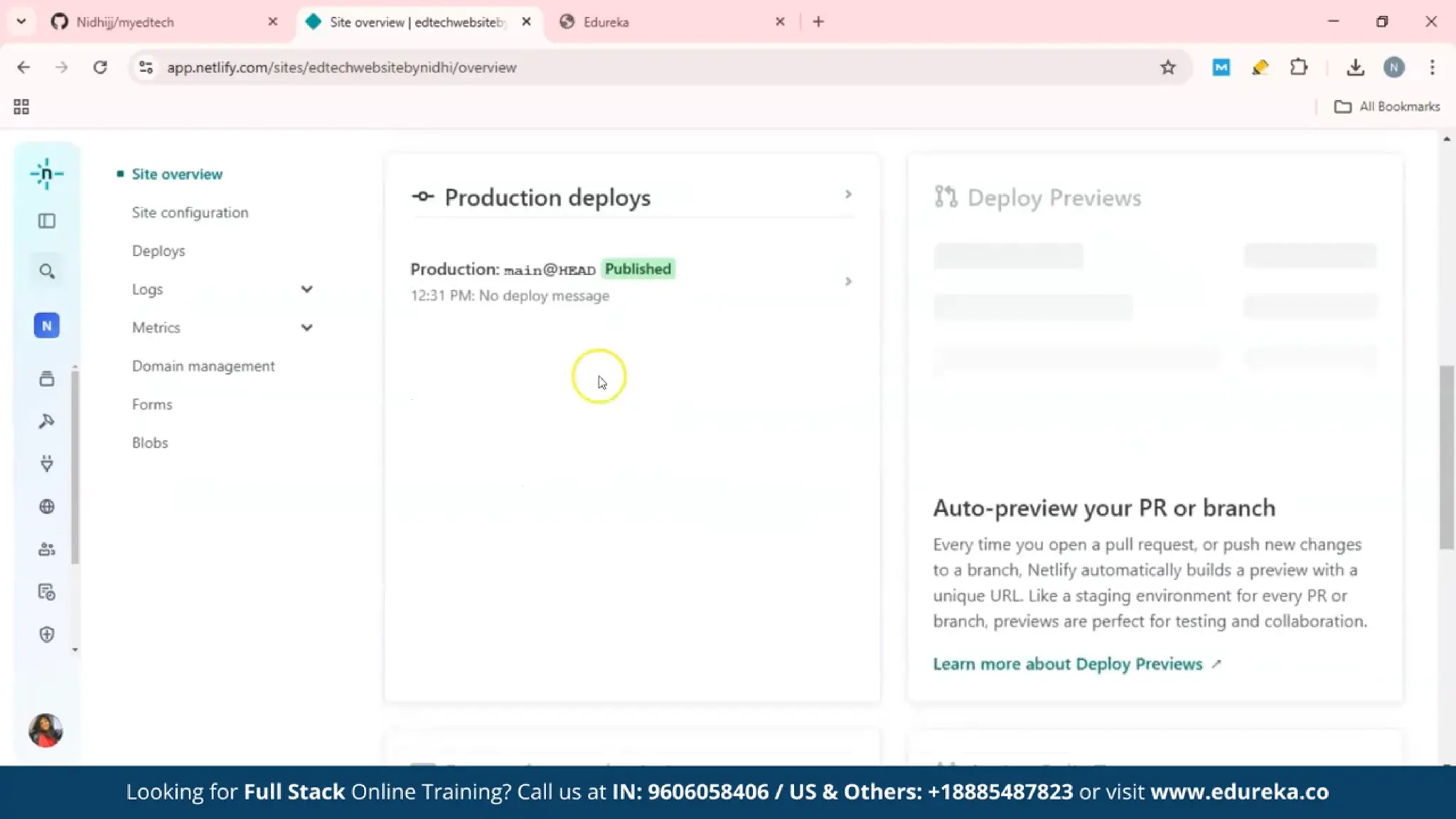View site information icon in address bar

point(146,68)
